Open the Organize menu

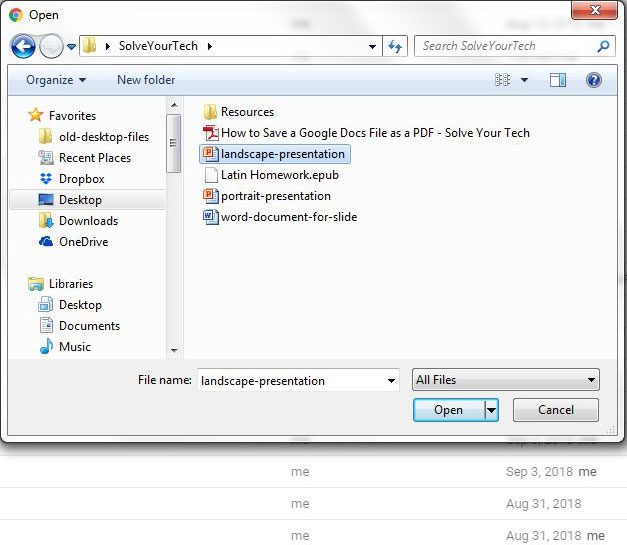(56, 80)
